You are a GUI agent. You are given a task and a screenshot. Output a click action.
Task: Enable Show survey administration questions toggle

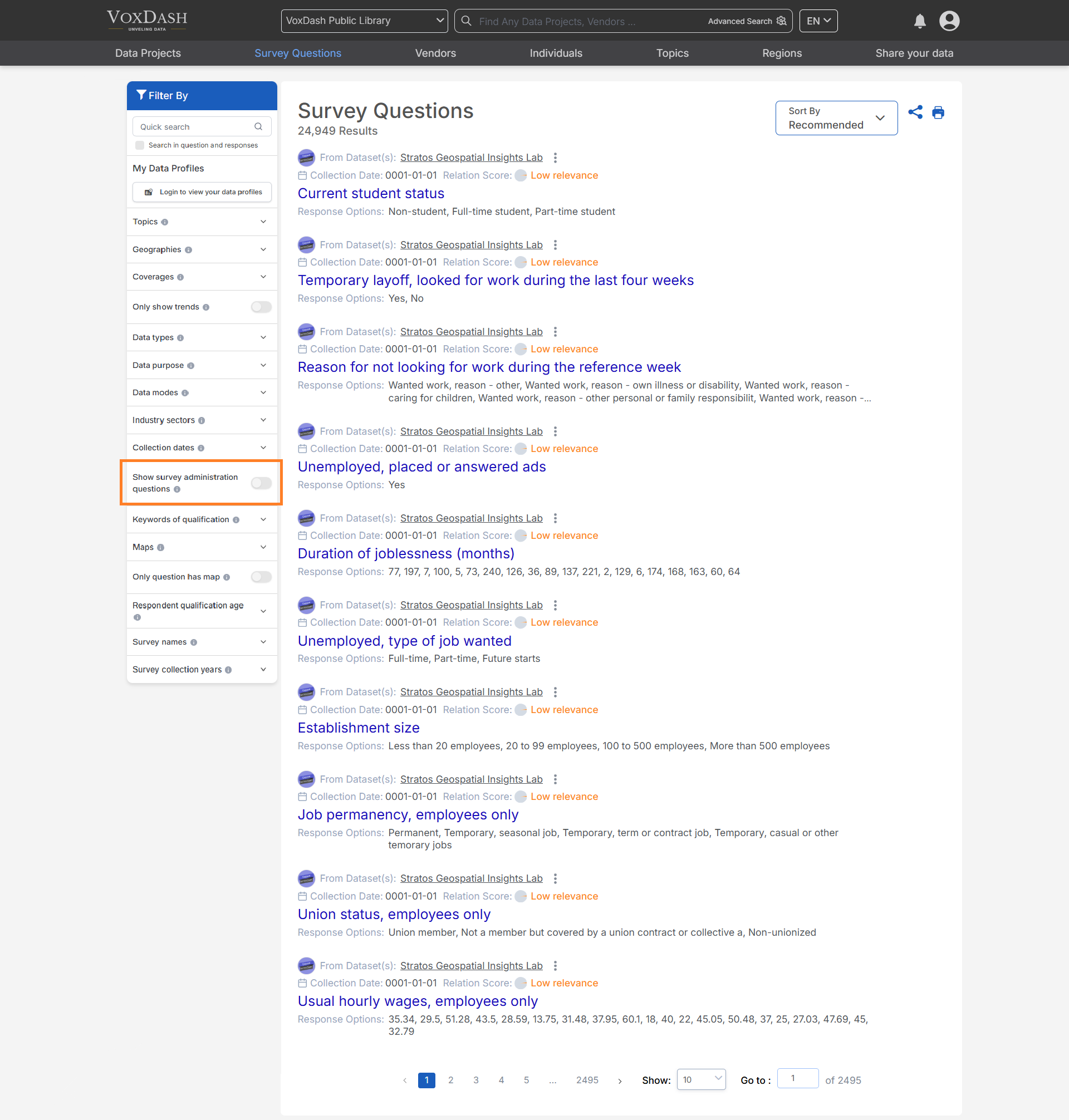261,483
